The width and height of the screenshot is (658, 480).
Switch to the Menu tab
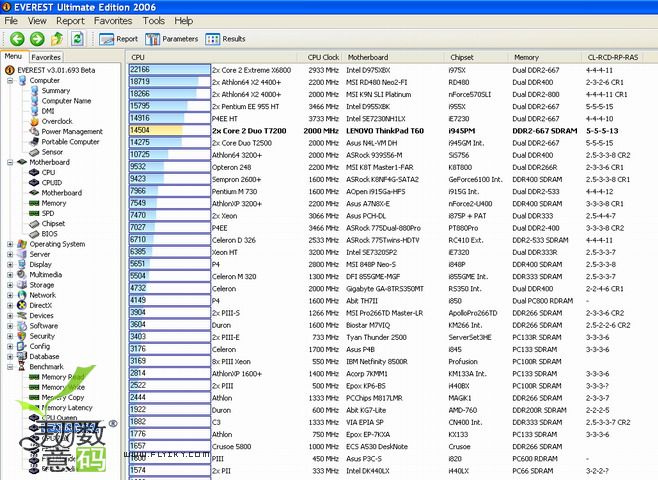pyautogui.click(x=13, y=56)
